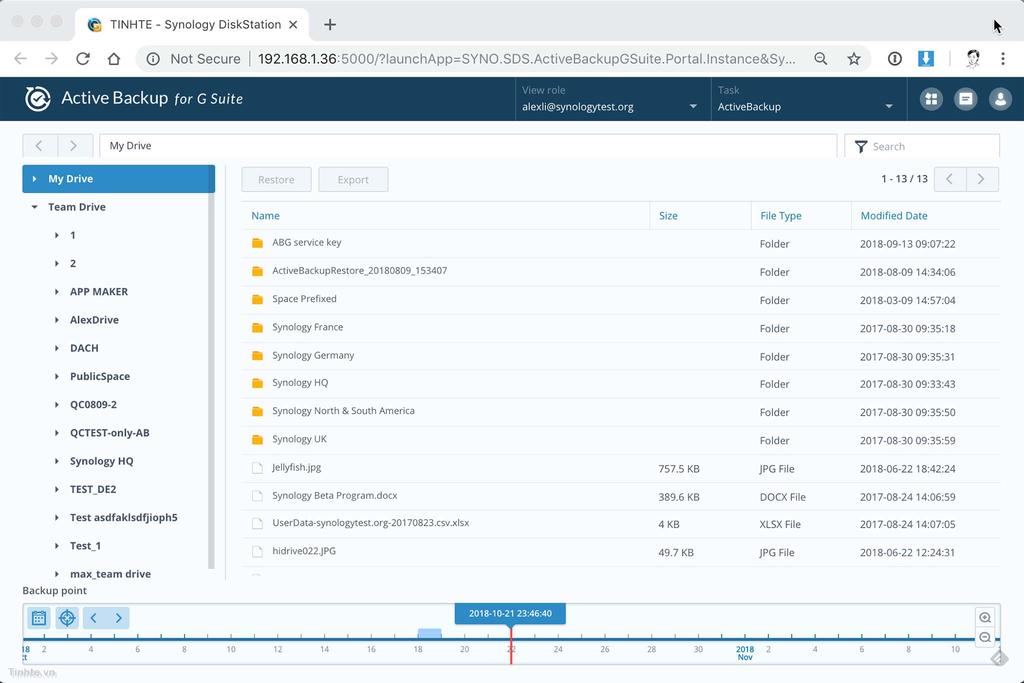The height and width of the screenshot is (683, 1024).
Task: Expand the QC0809-2 tree node
Action: pos(57,405)
